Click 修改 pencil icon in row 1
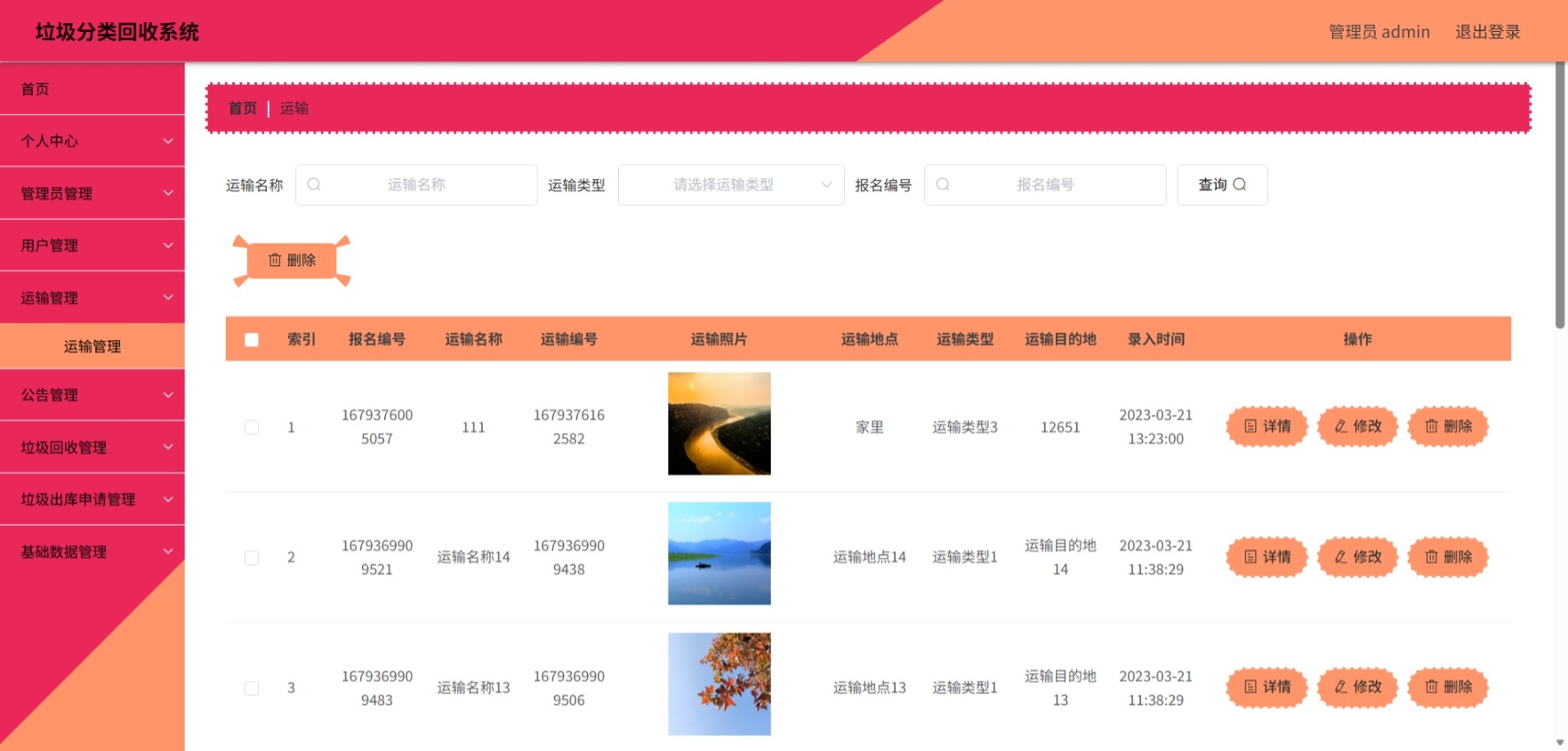 [x=1341, y=426]
